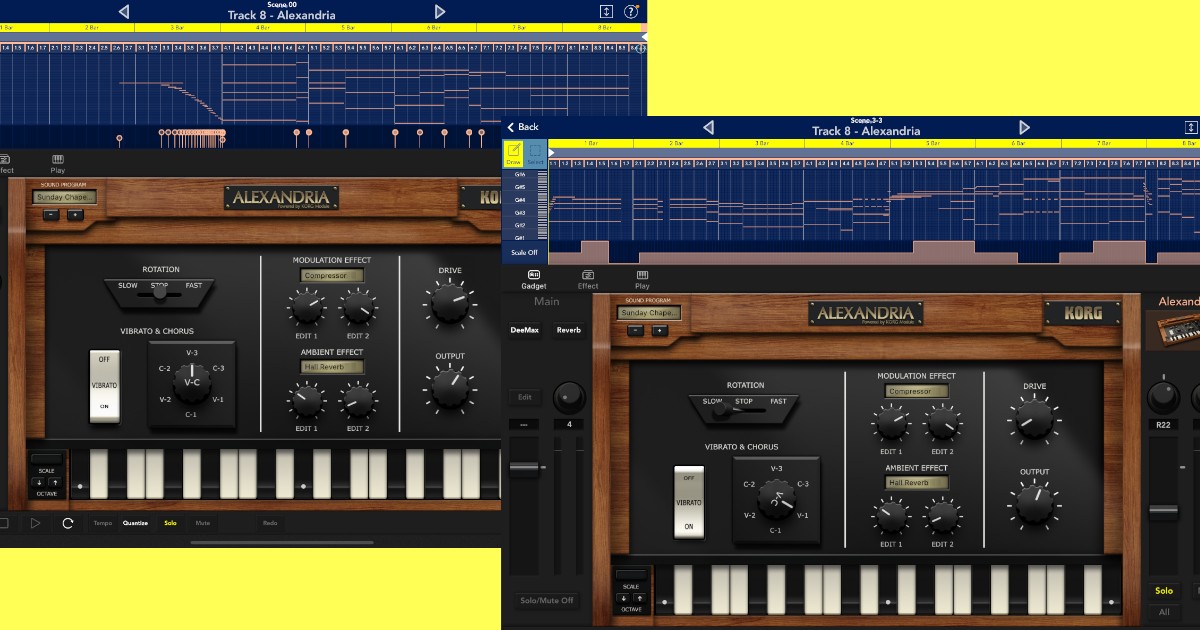Screen dimensions: 1200x630
Task: Select the Reverb effect slot in Scene 3-3 window
Action: click(x=568, y=330)
